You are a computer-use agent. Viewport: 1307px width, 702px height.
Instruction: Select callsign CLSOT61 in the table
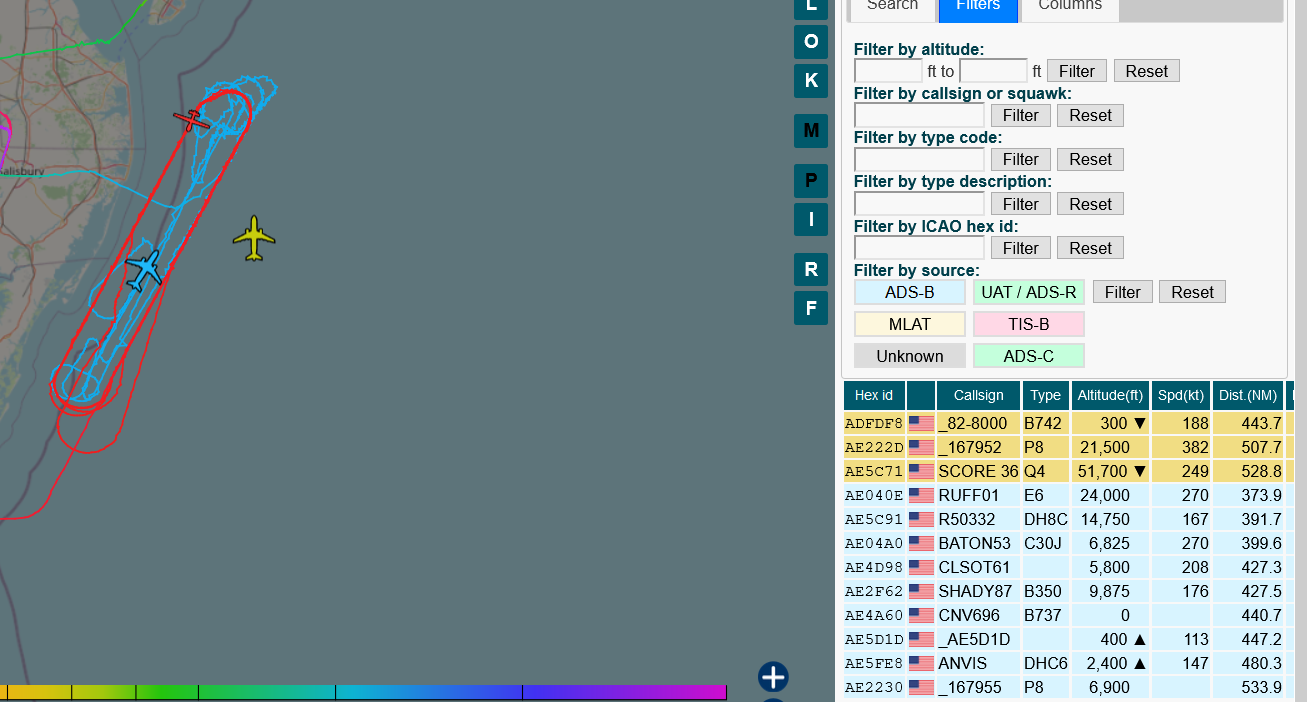pyautogui.click(x=974, y=567)
